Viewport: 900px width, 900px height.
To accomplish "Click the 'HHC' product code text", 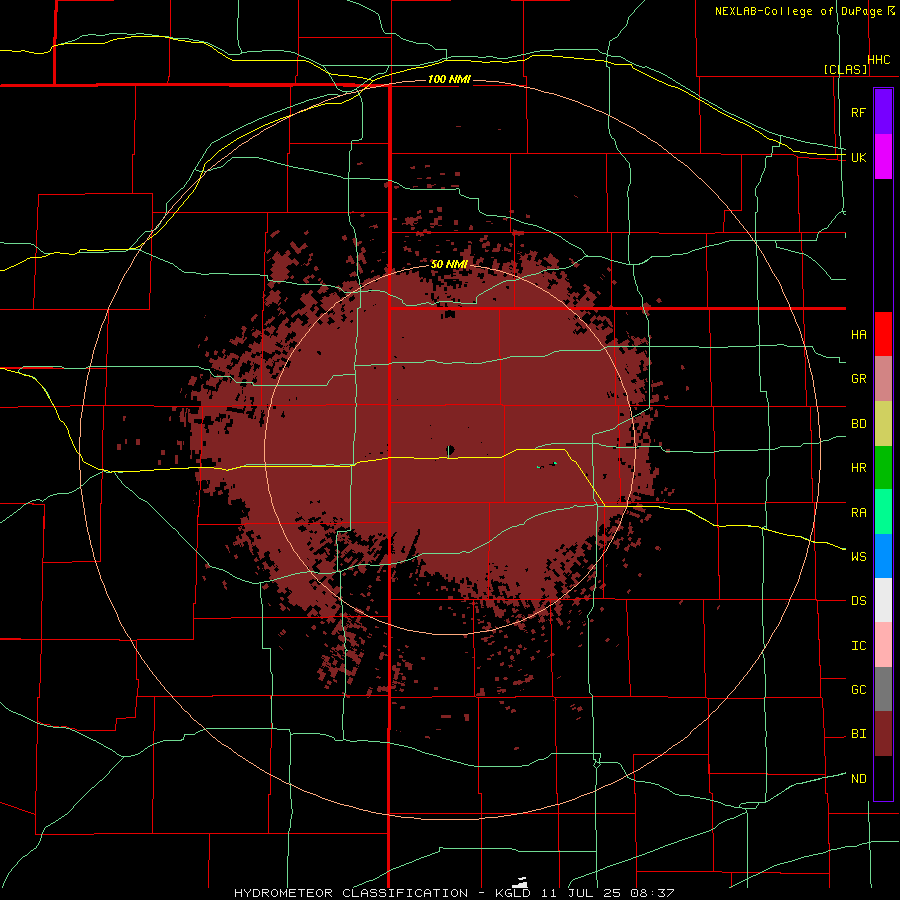I will 879,60.
